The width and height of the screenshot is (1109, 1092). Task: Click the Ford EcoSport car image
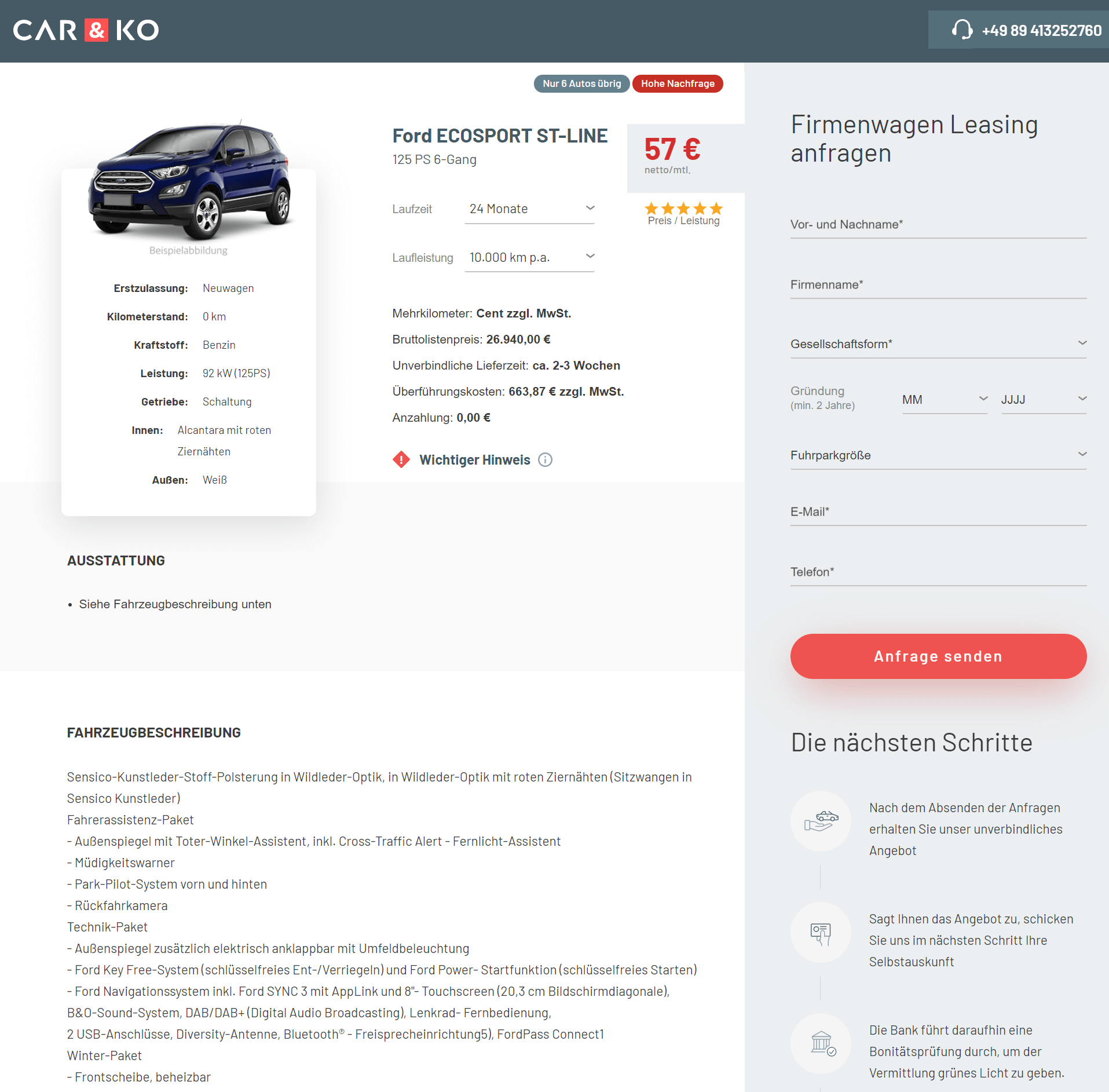tap(189, 181)
